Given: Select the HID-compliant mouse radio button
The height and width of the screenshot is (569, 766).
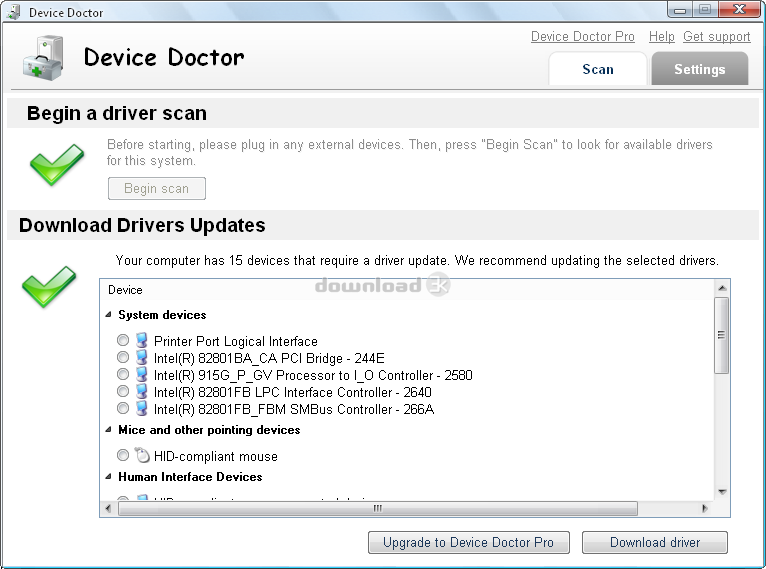Looking at the screenshot, I should [123, 455].
